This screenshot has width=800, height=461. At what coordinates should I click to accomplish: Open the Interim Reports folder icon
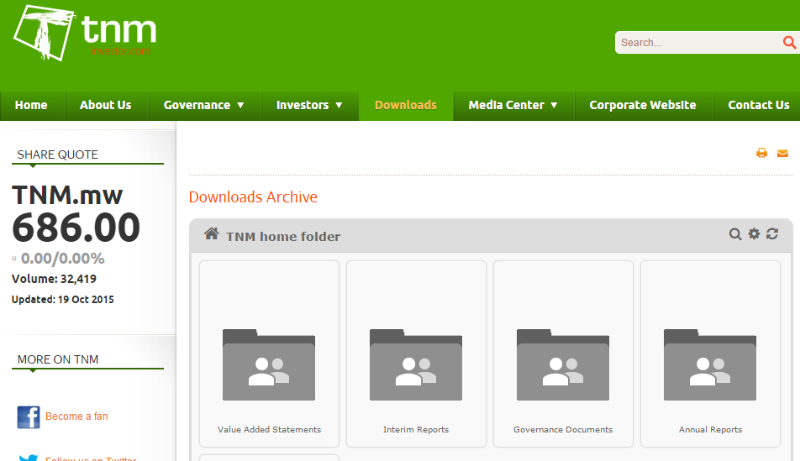[416, 365]
